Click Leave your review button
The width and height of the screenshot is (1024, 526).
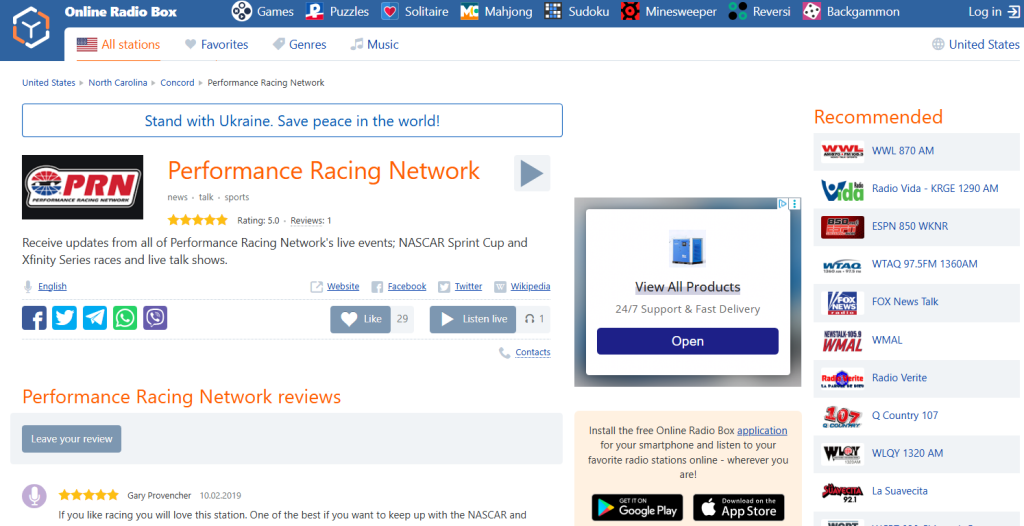point(72,439)
